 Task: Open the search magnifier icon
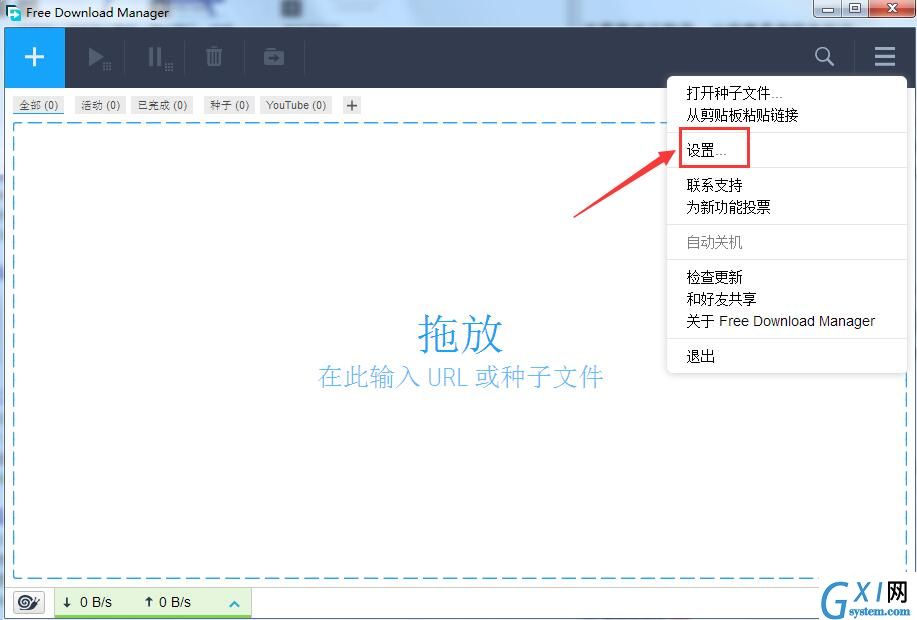pos(824,57)
